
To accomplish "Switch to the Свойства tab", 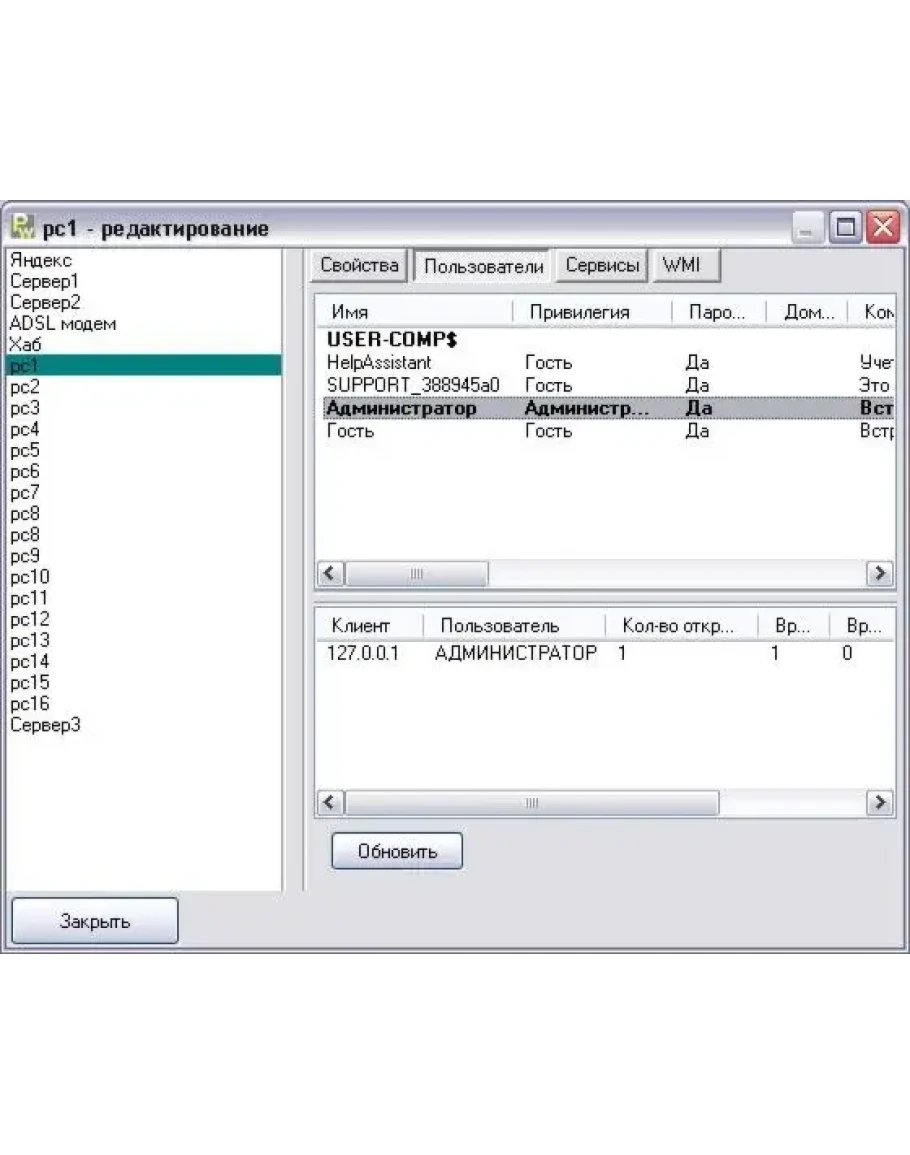I will pyautogui.click(x=360, y=266).
